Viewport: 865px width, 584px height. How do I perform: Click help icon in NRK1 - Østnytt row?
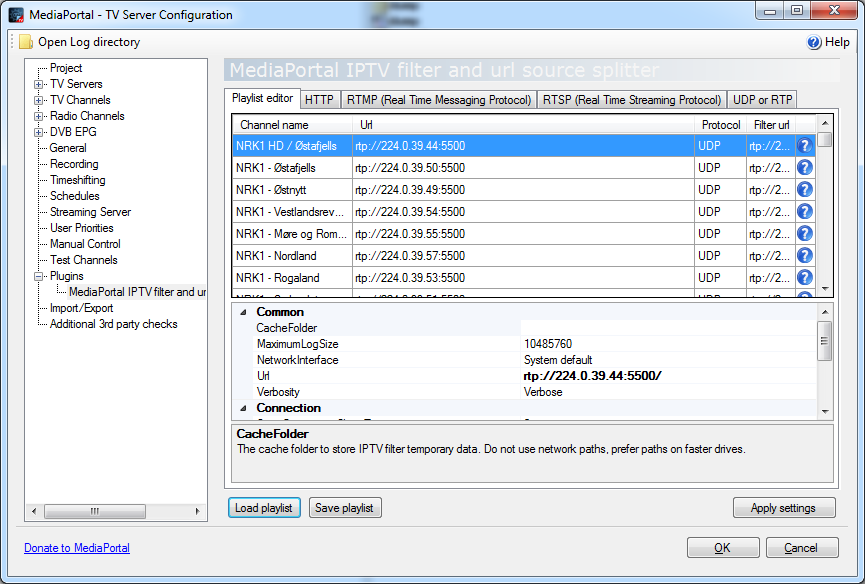[805, 190]
